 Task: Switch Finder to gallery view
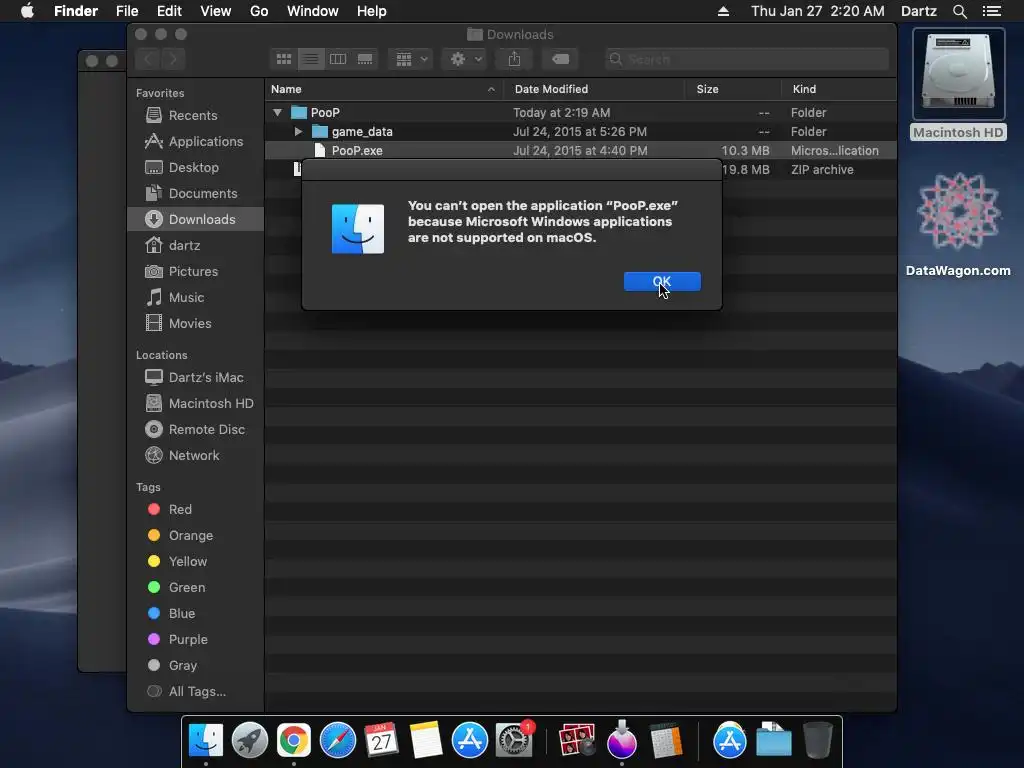pos(365,59)
